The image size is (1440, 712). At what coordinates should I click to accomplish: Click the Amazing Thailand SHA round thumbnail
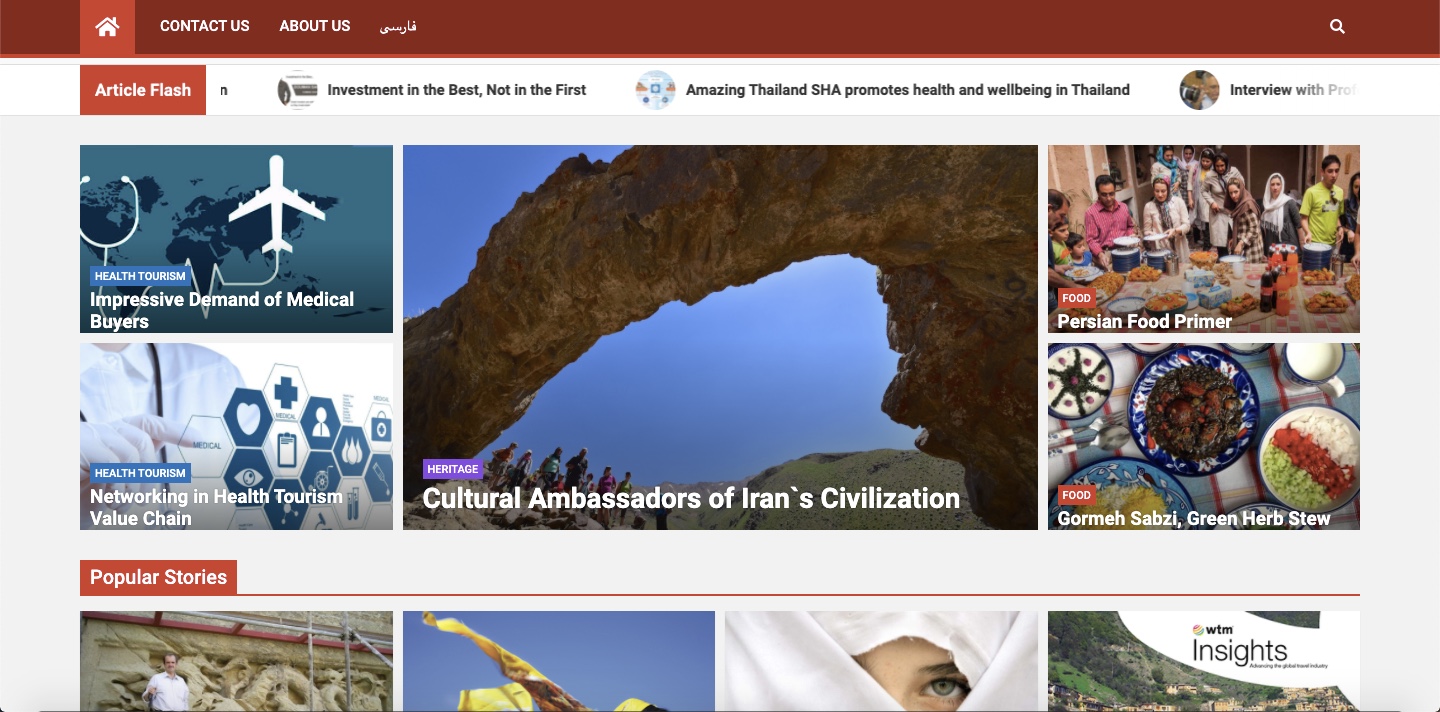click(x=655, y=90)
